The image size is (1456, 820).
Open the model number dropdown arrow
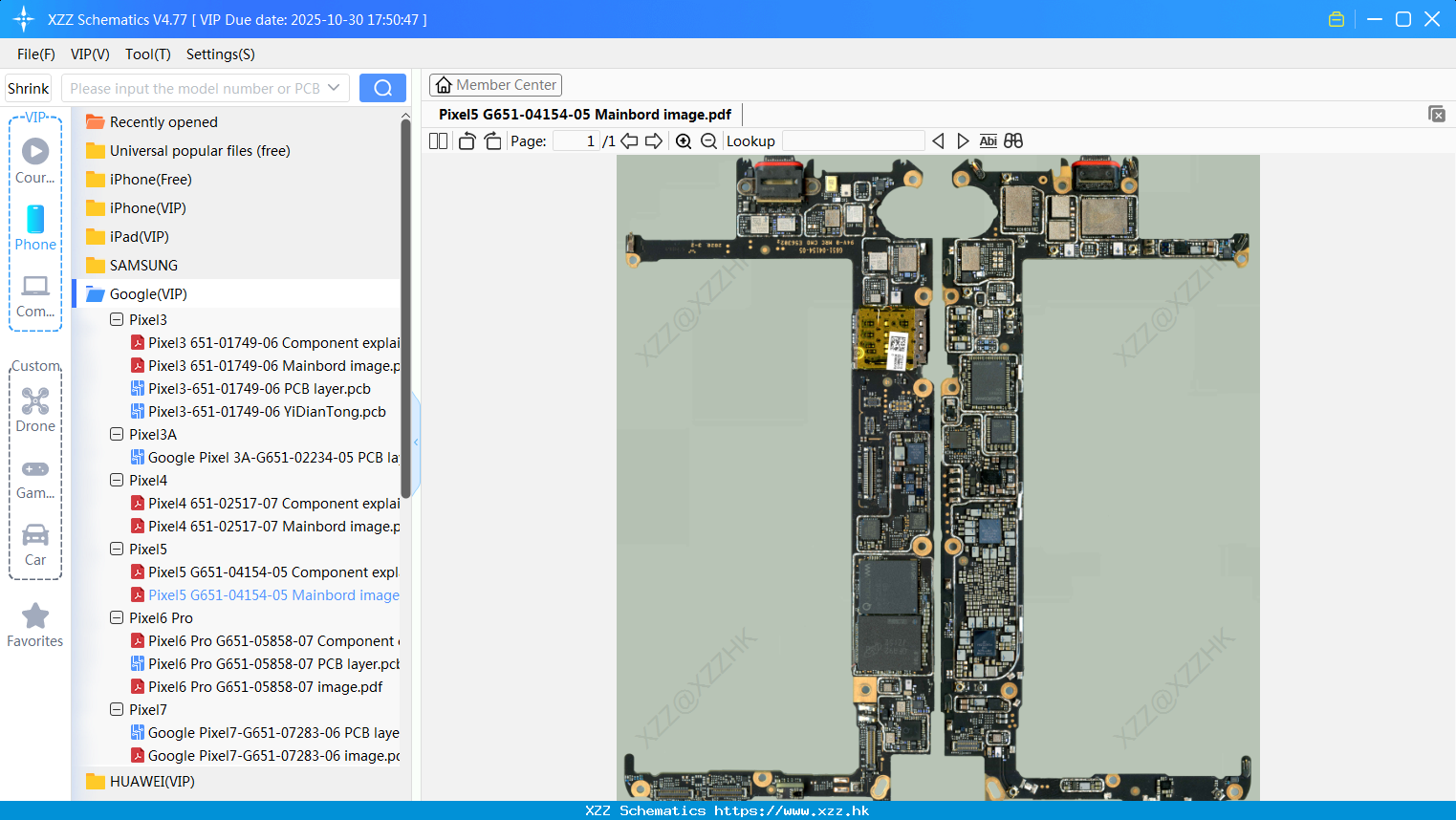coord(334,88)
